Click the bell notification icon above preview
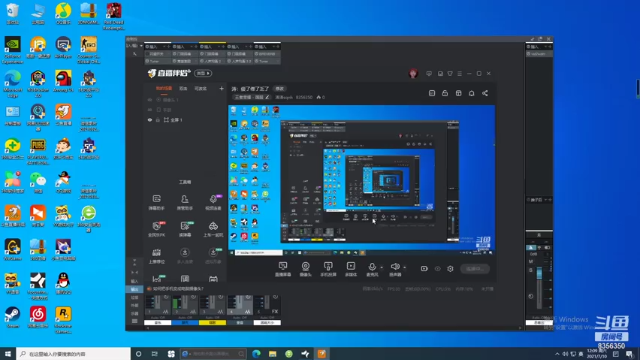 [471, 93]
